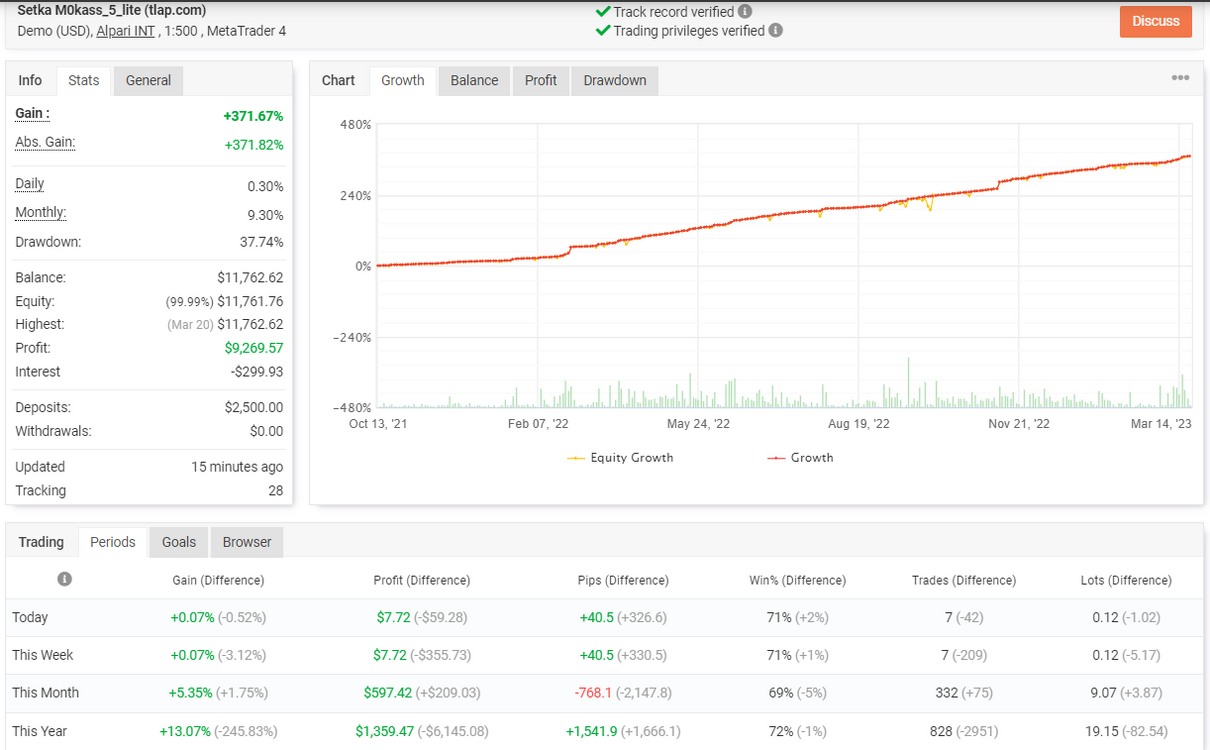Click the account title Setka M0kass_5_lite

113,12
